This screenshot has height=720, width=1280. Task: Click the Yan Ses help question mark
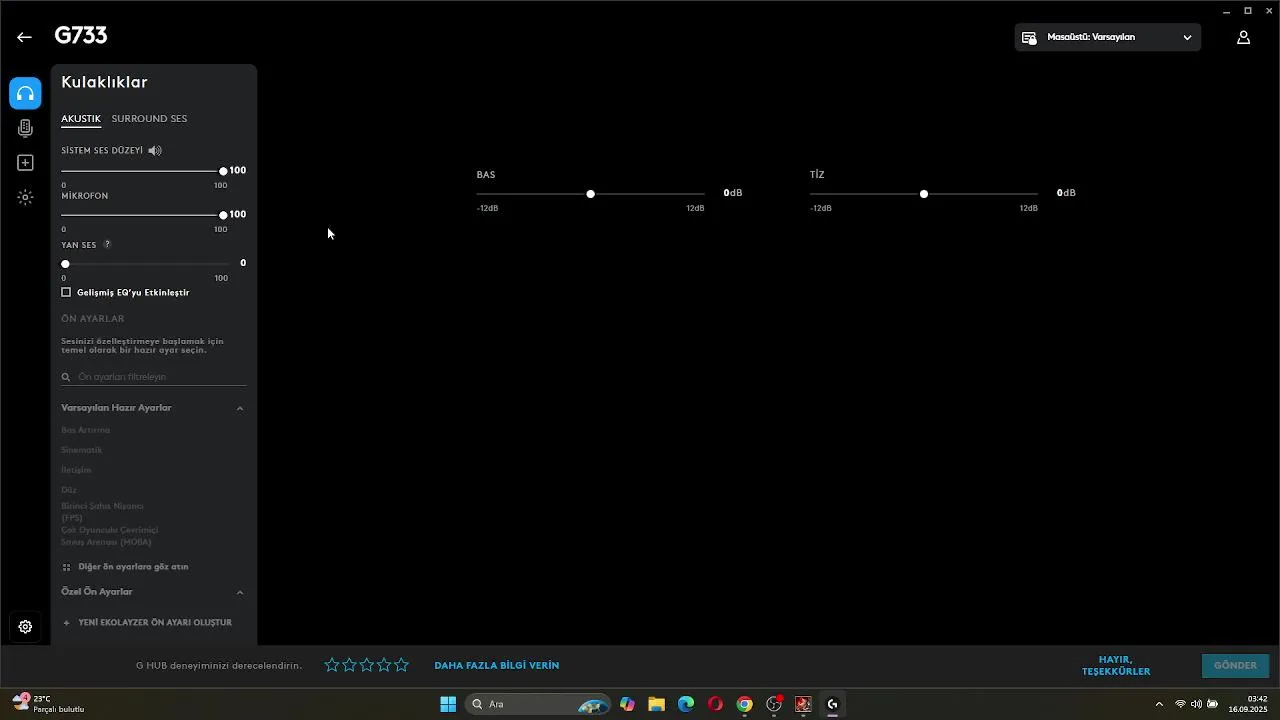107,244
